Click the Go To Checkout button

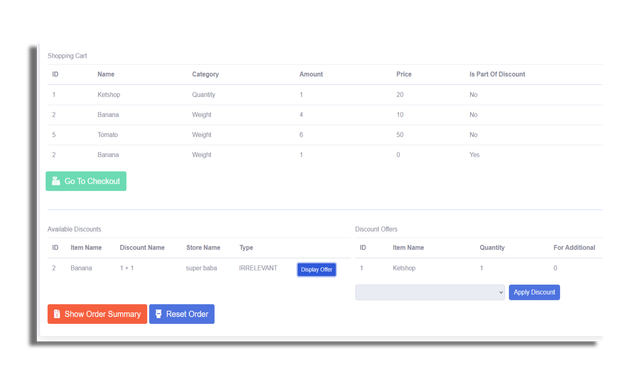86,181
